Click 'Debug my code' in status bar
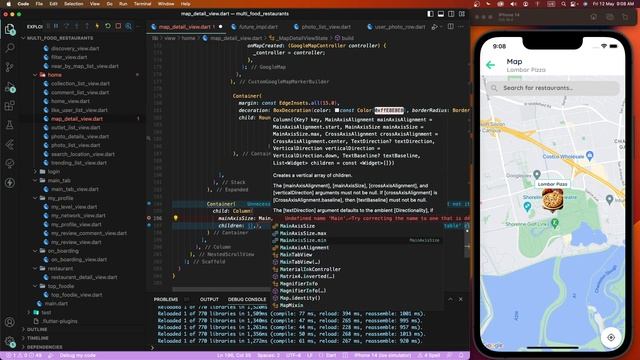 [x=77, y=356]
